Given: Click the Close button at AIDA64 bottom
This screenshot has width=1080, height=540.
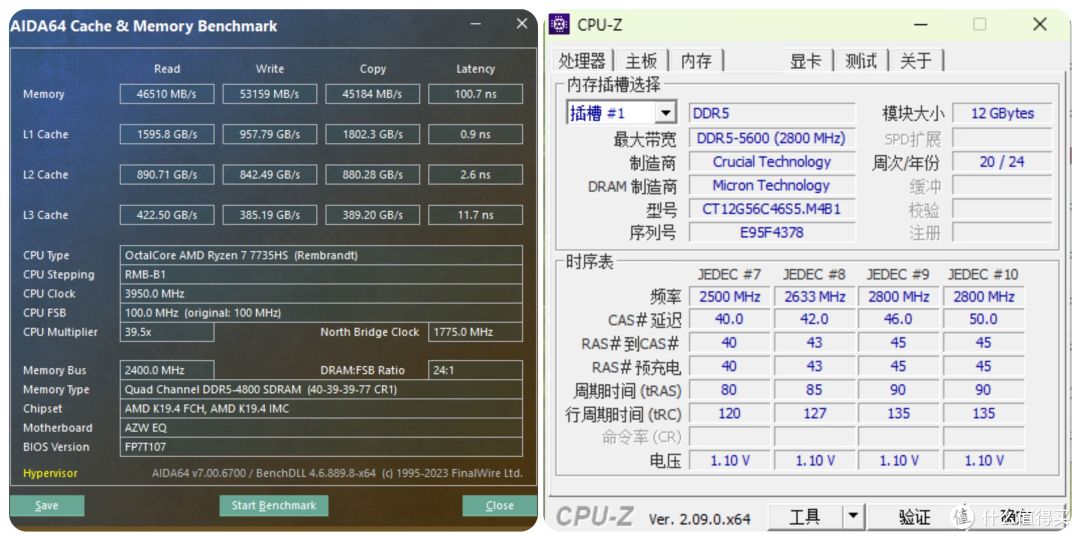Looking at the screenshot, I should [499, 506].
